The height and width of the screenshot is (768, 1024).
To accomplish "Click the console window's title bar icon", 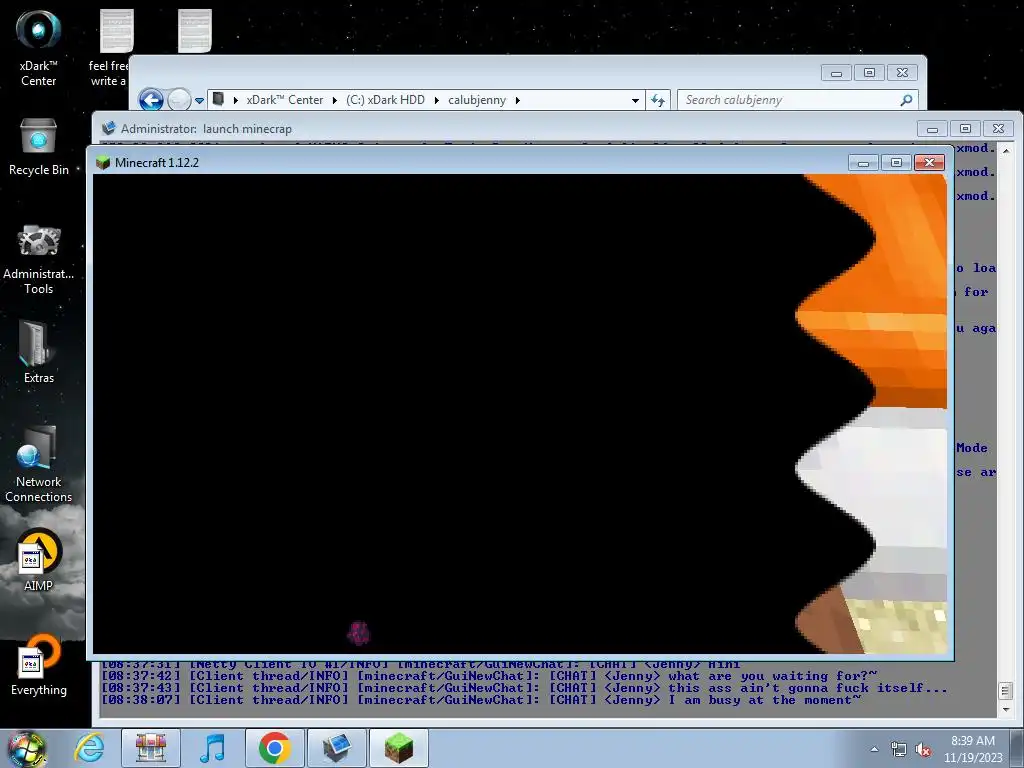I will point(109,129).
